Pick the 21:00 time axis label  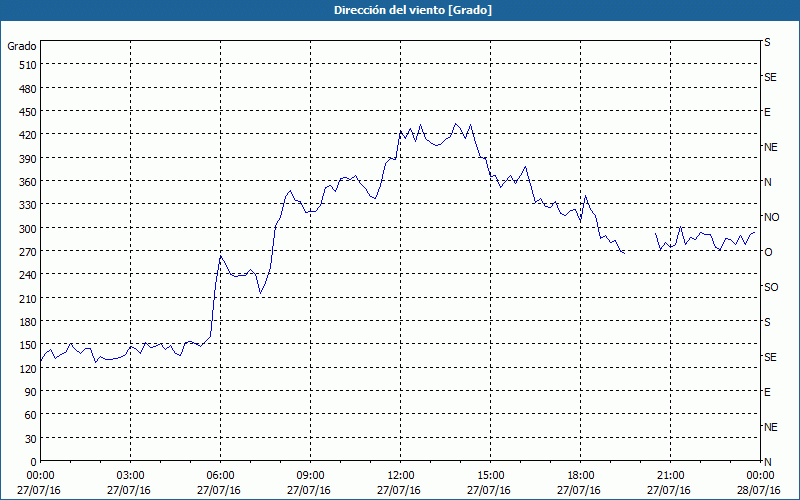coord(669,476)
